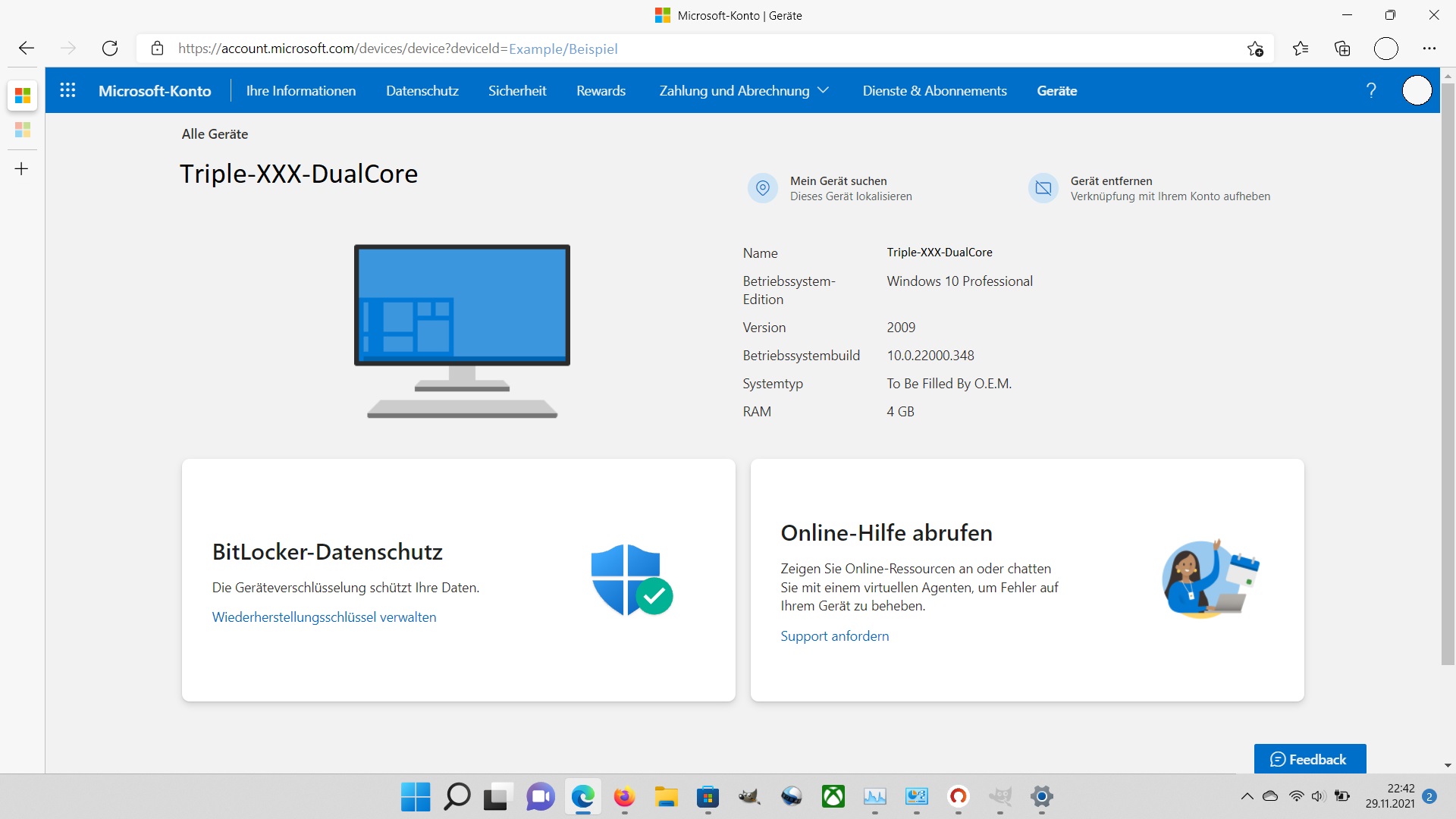The width and height of the screenshot is (1456, 819).
Task: Click the browser refresh icon
Action: 110,49
